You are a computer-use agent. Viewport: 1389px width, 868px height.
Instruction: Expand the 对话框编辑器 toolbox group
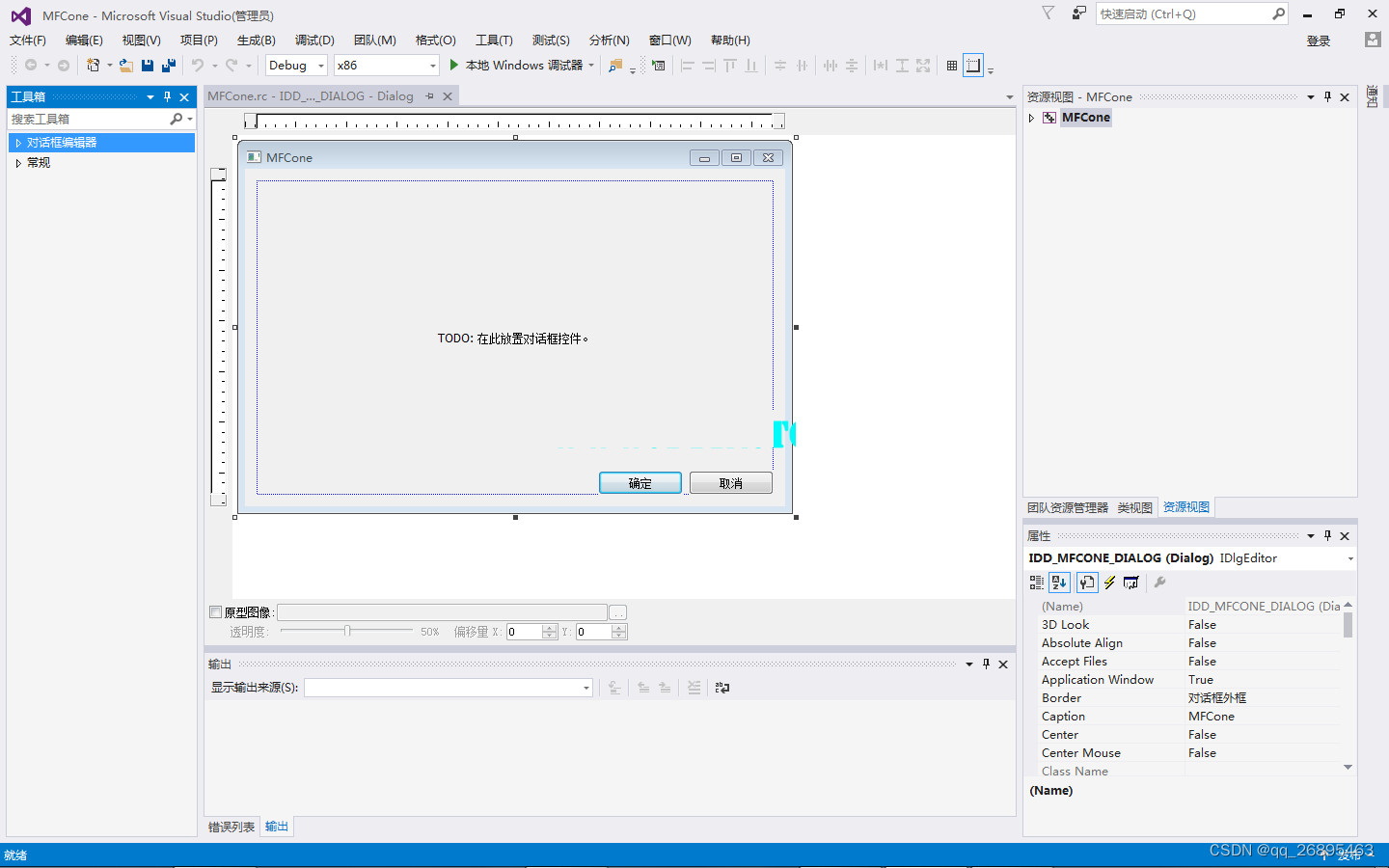(18, 143)
